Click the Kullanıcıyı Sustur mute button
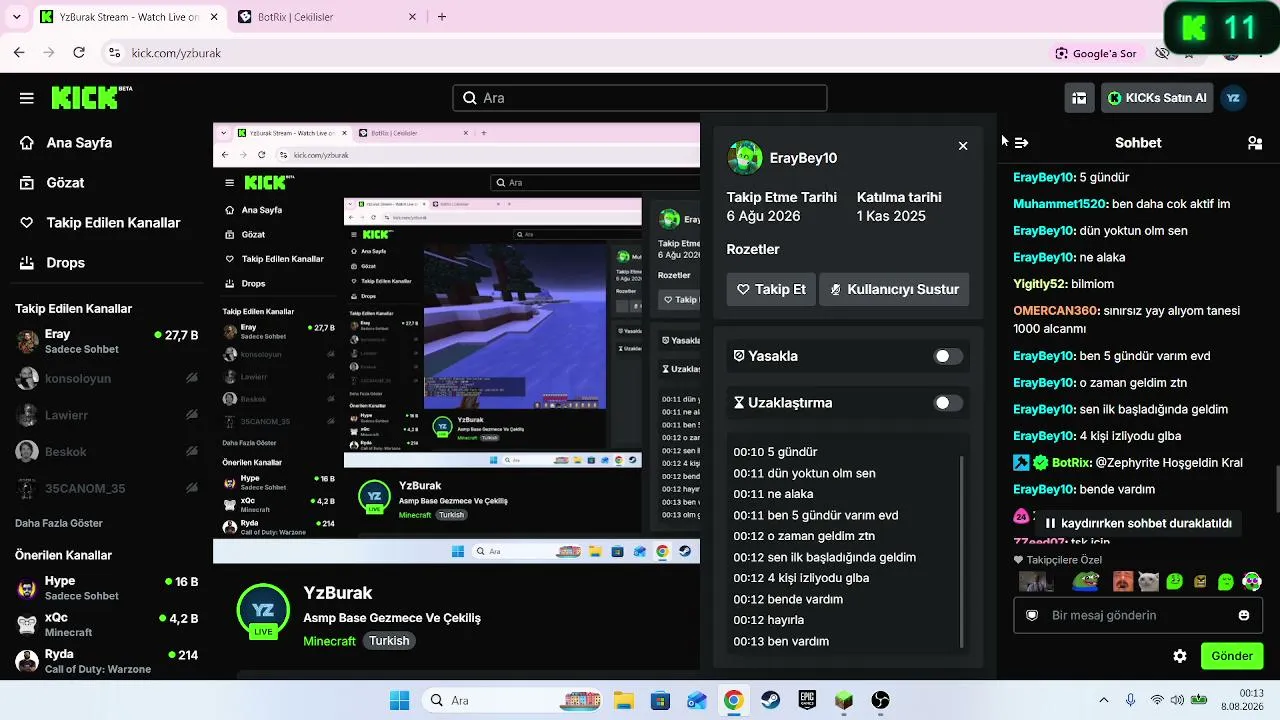 click(894, 289)
